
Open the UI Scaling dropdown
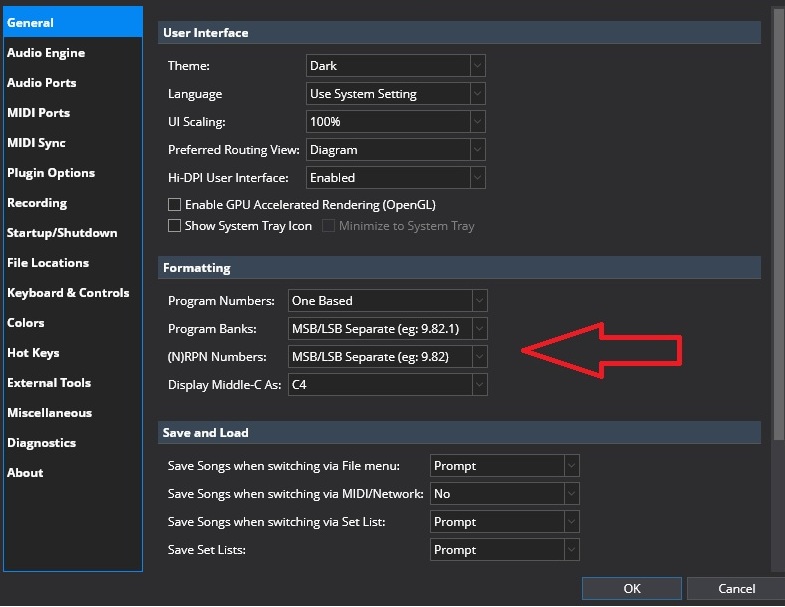396,122
